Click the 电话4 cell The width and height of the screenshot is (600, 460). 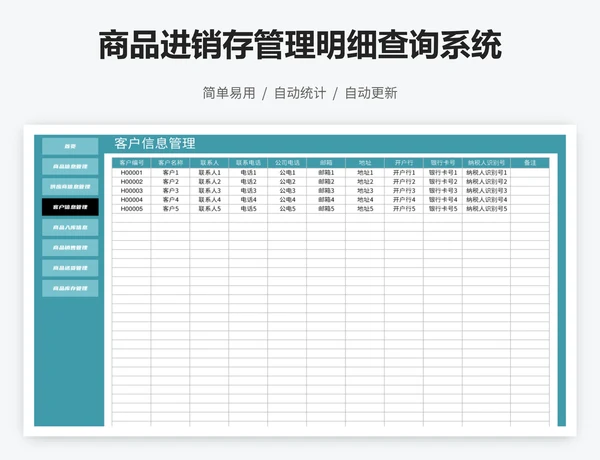click(248, 200)
